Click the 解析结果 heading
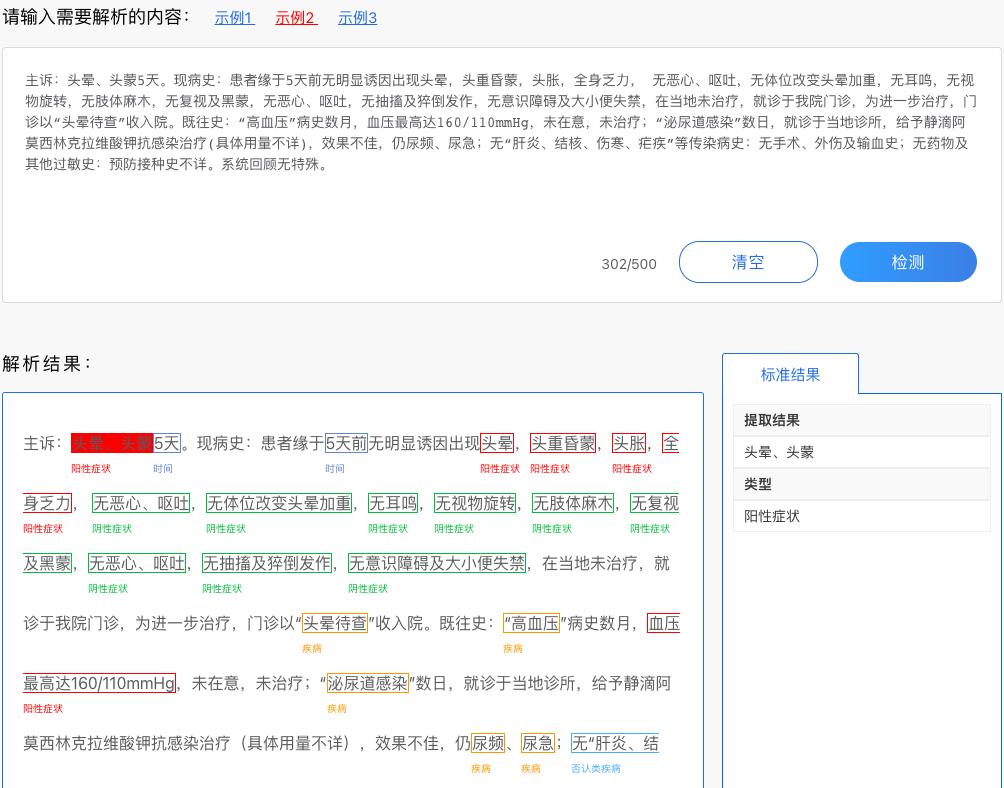 click(x=47, y=364)
